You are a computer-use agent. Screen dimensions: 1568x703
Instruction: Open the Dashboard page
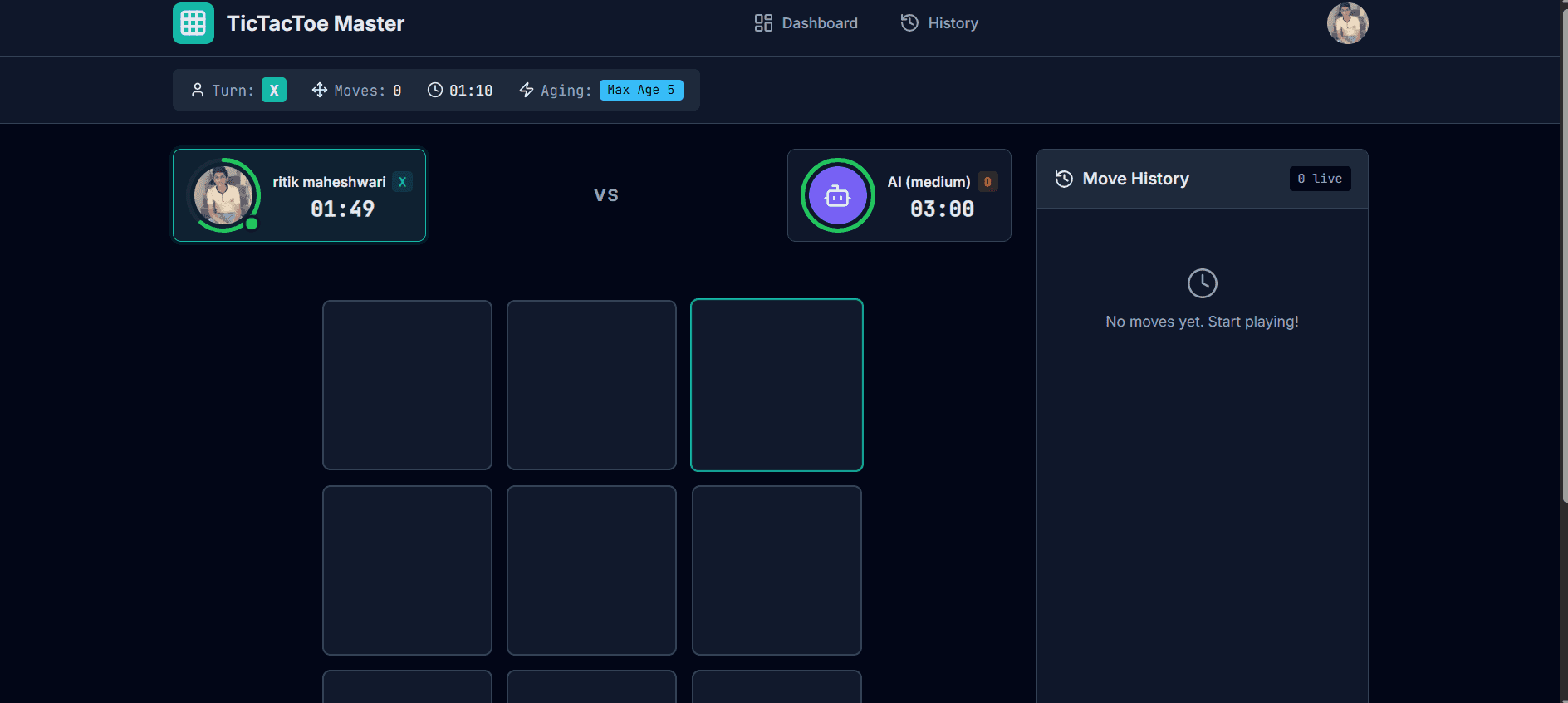806,23
